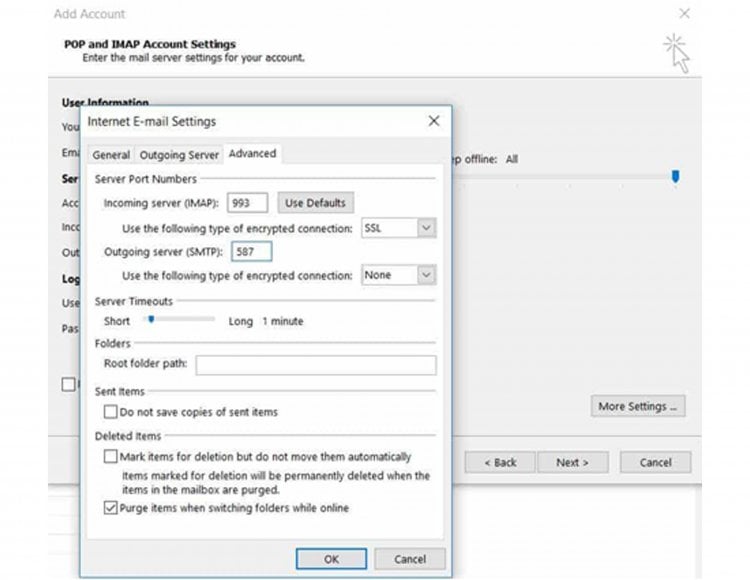Click the Incoming server (IMAP) port field

pos(247,203)
